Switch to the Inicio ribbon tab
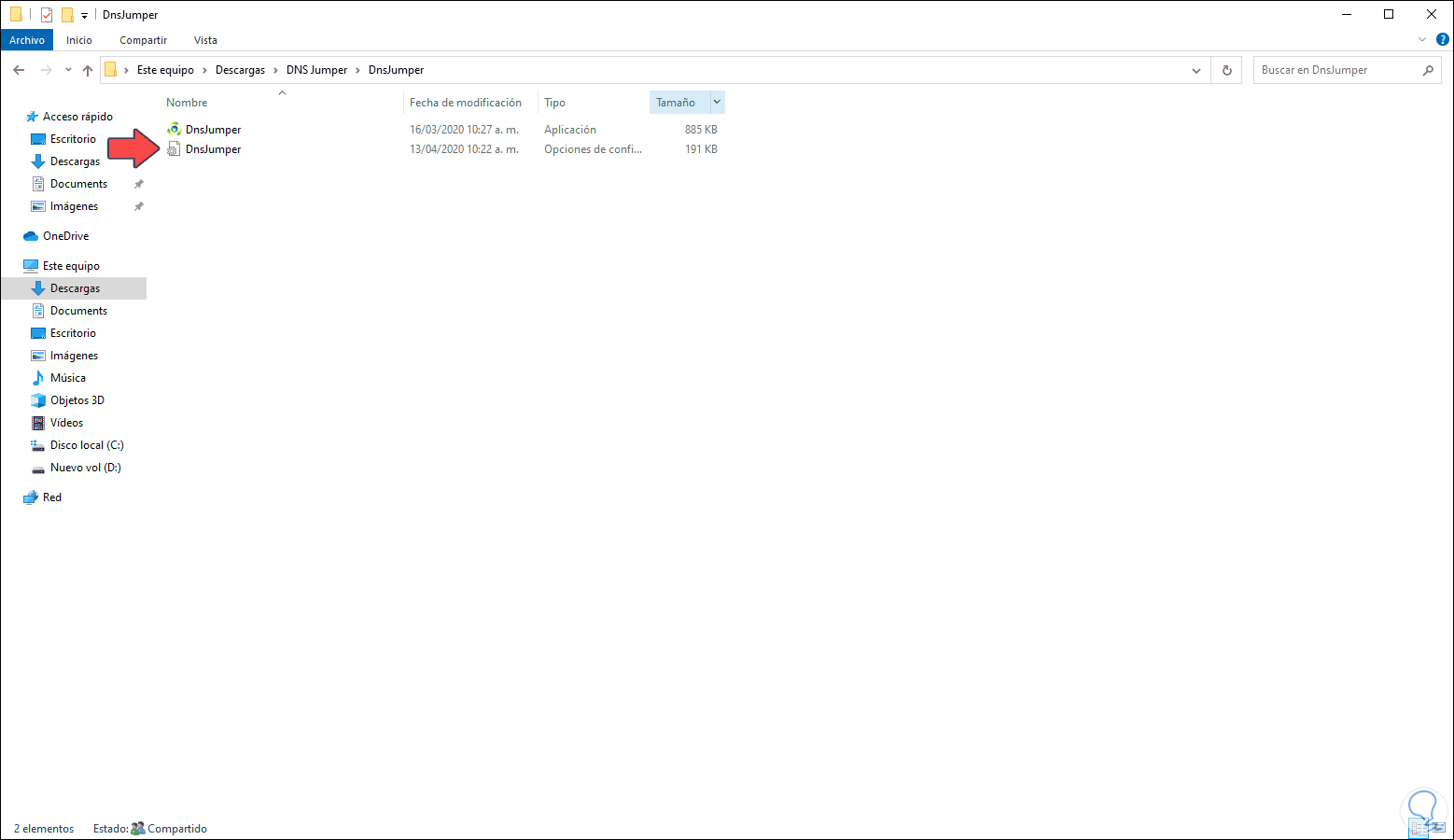 [x=79, y=40]
